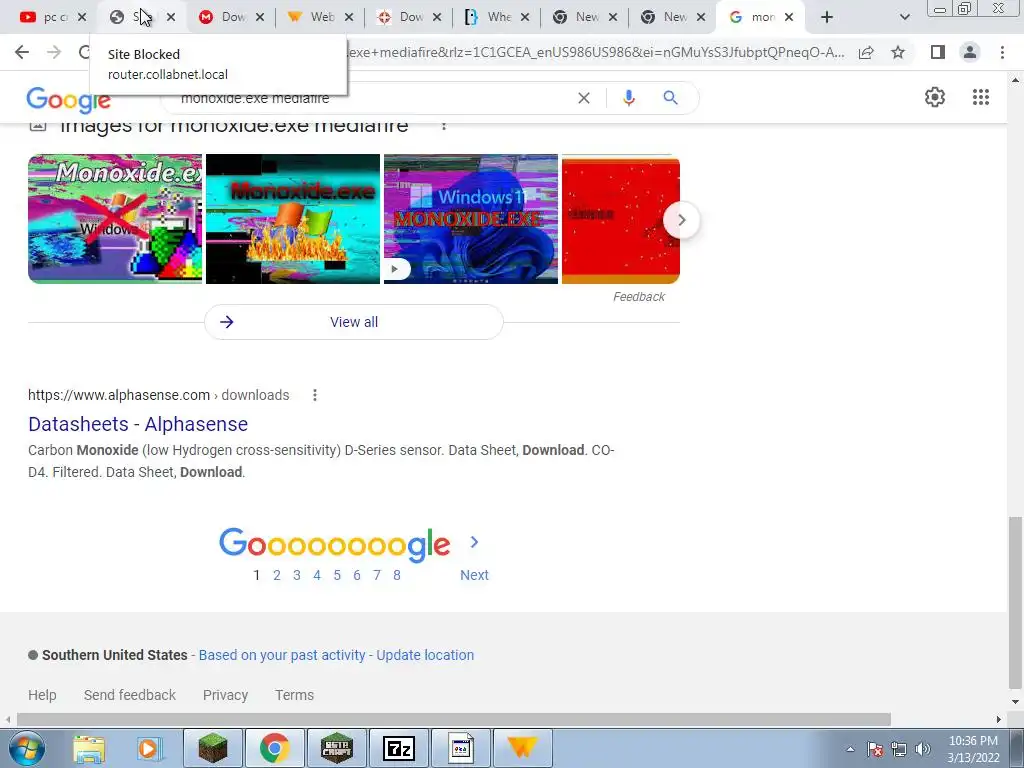Viewport: 1024px width, 768px height.
Task: Go to results page 8
Action: pyautogui.click(x=396, y=575)
